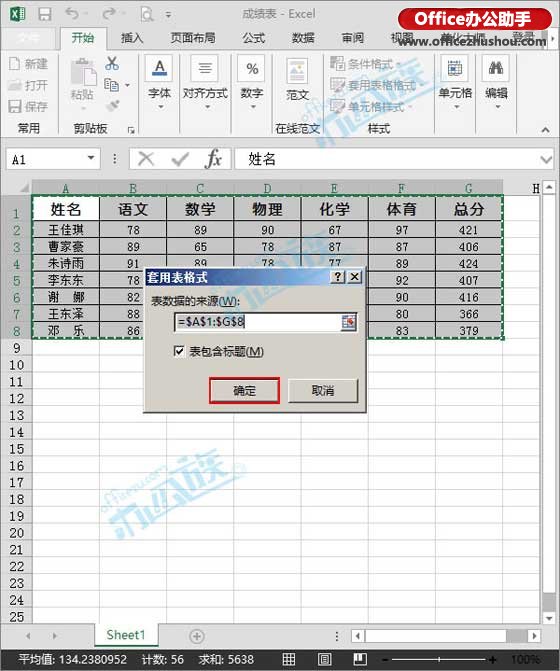
Task: Click the sheet navigation right arrow
Action: pos(54,636)
